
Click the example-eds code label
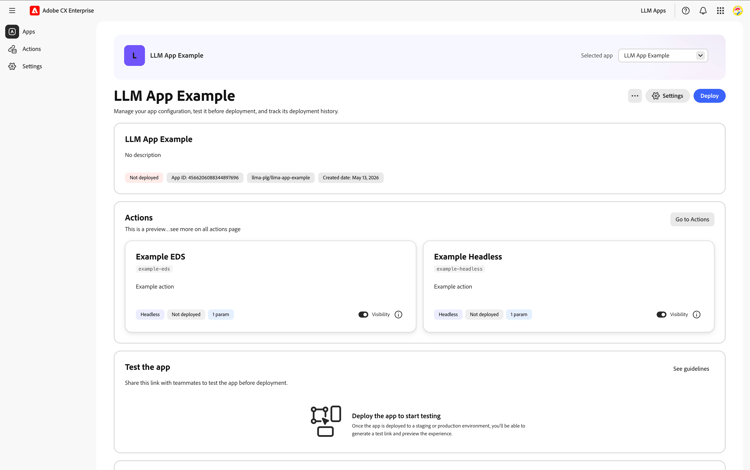pos(154,269)
